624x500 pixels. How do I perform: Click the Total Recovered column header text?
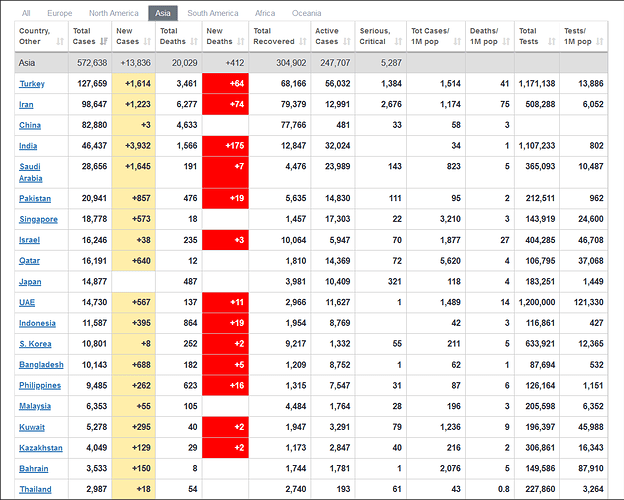pos(274,36)
